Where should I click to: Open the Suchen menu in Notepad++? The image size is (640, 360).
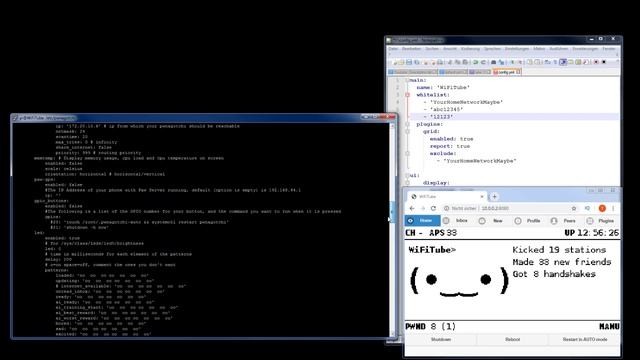432,49
